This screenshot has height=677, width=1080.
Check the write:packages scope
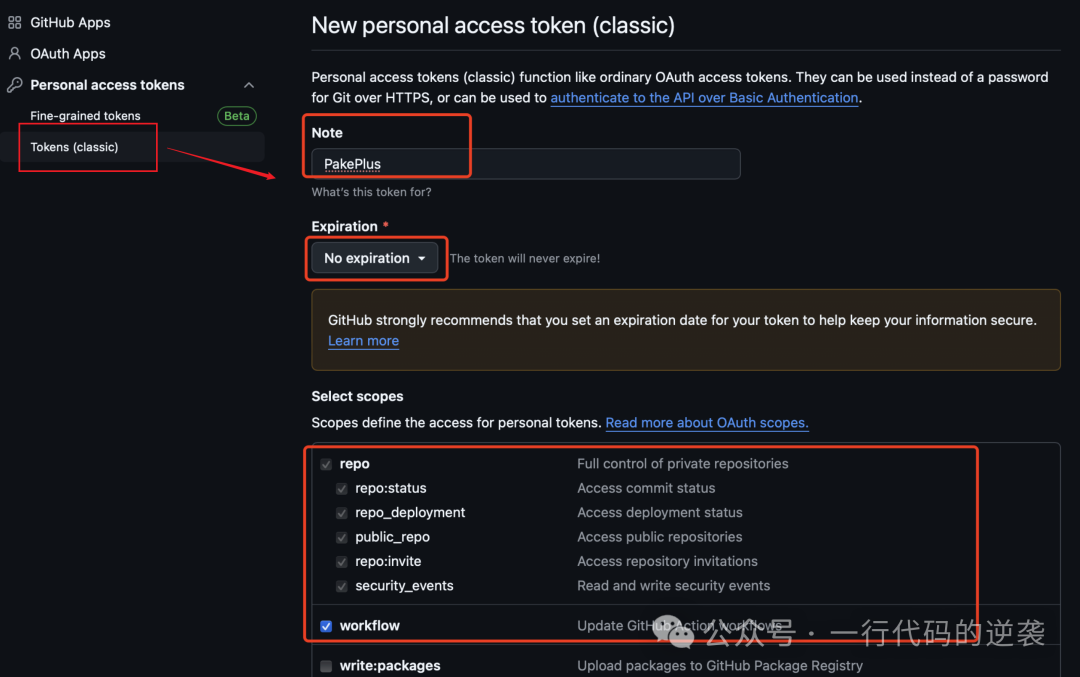tap(325, 665)
